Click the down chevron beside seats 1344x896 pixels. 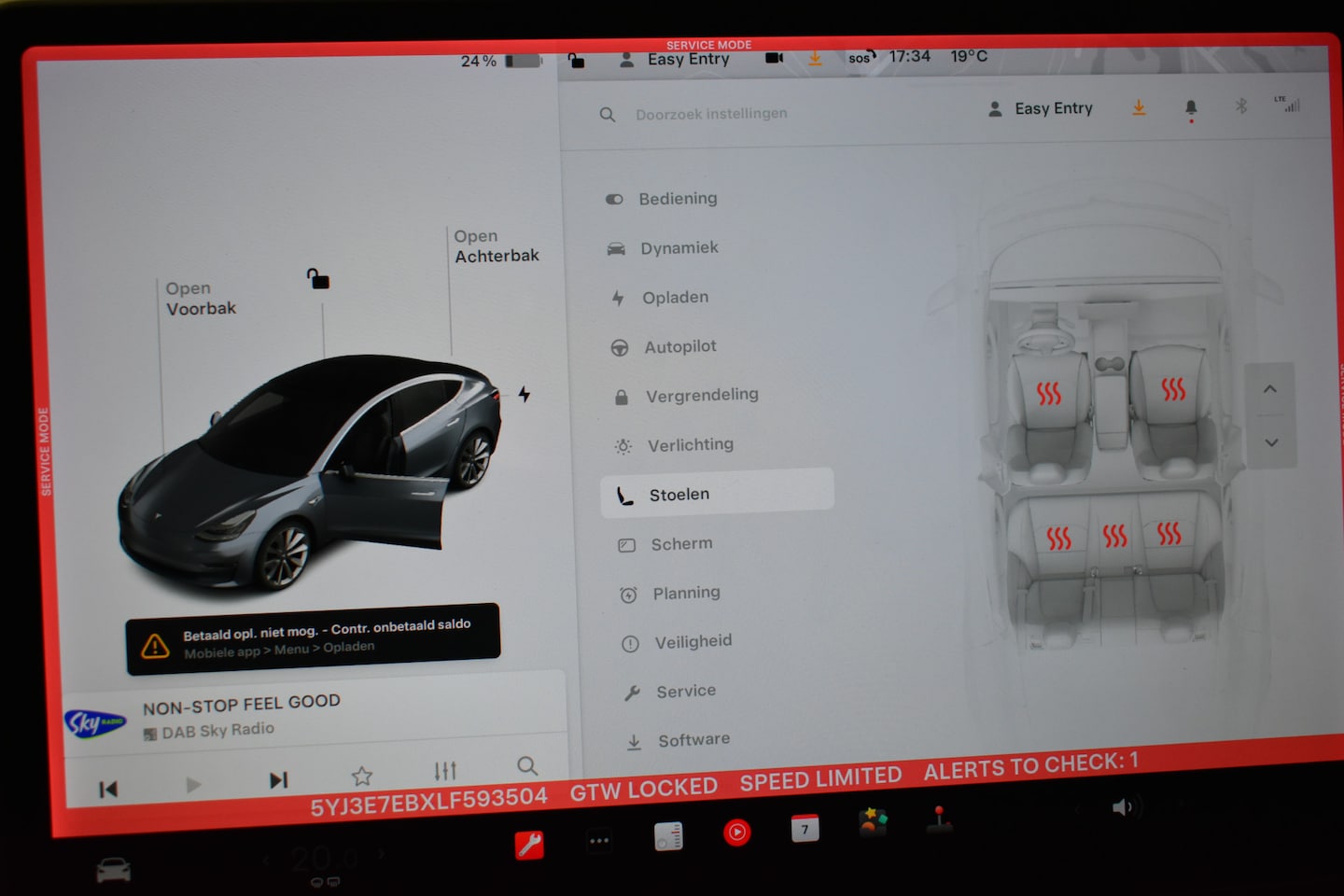click(1271, 442)
